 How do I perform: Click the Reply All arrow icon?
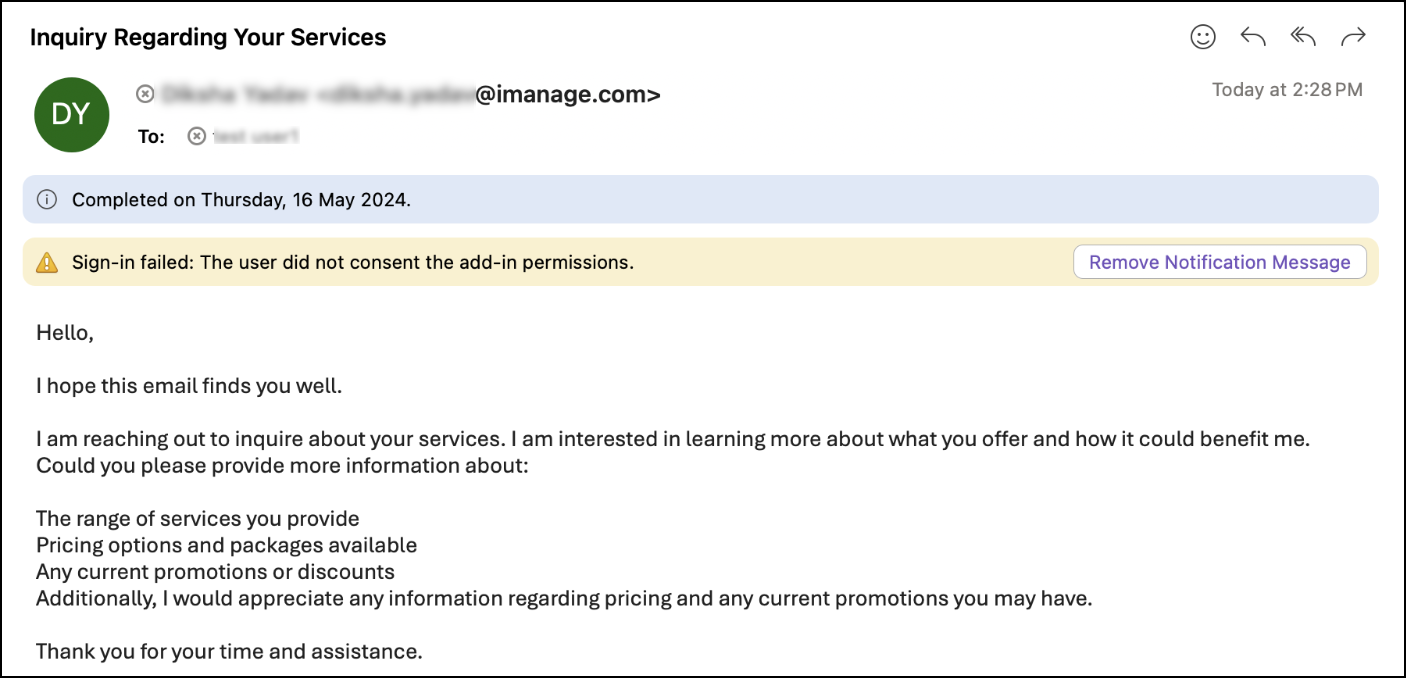tap(1303, 37)
